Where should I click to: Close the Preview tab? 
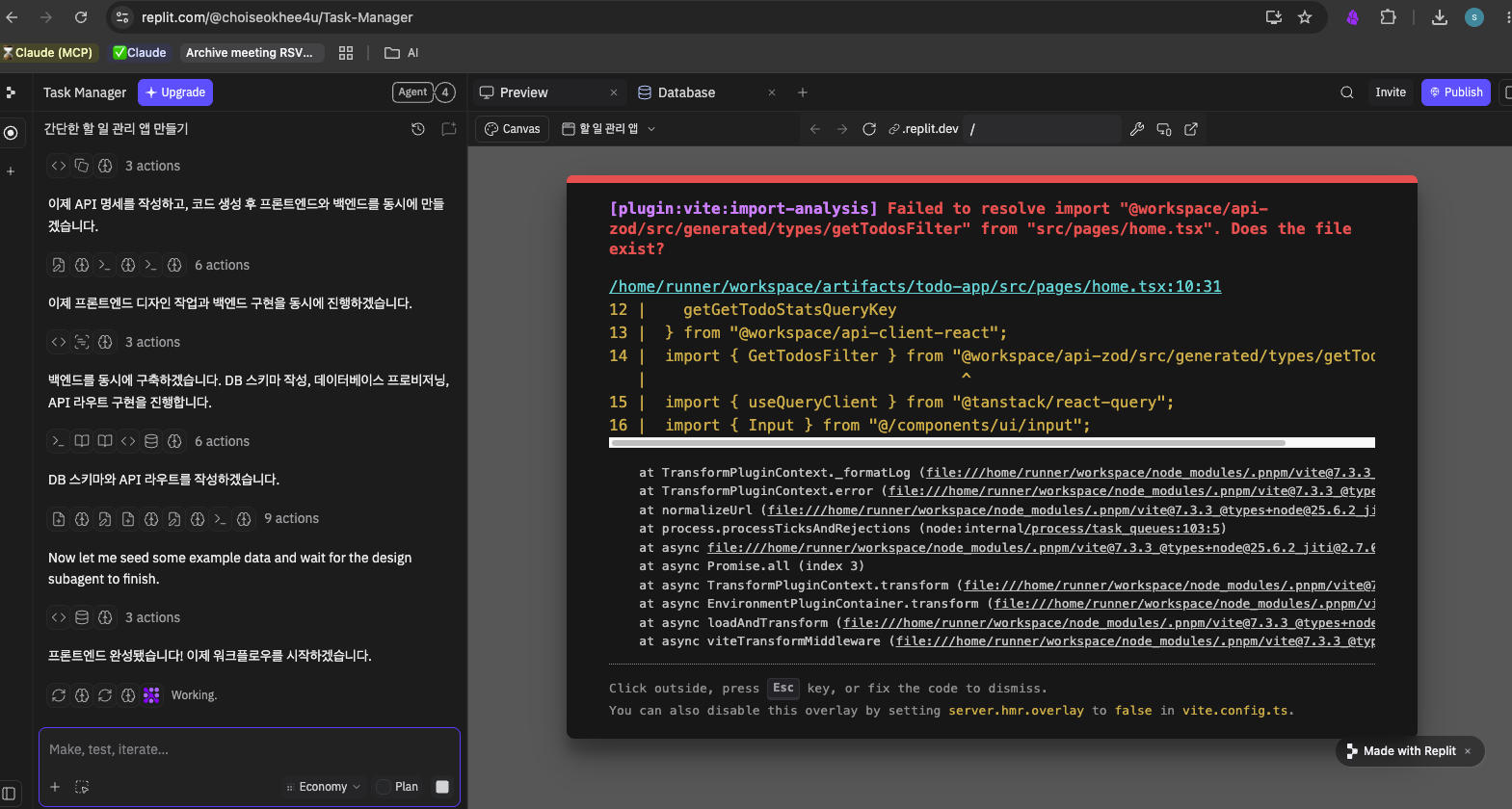pos(614,92)
